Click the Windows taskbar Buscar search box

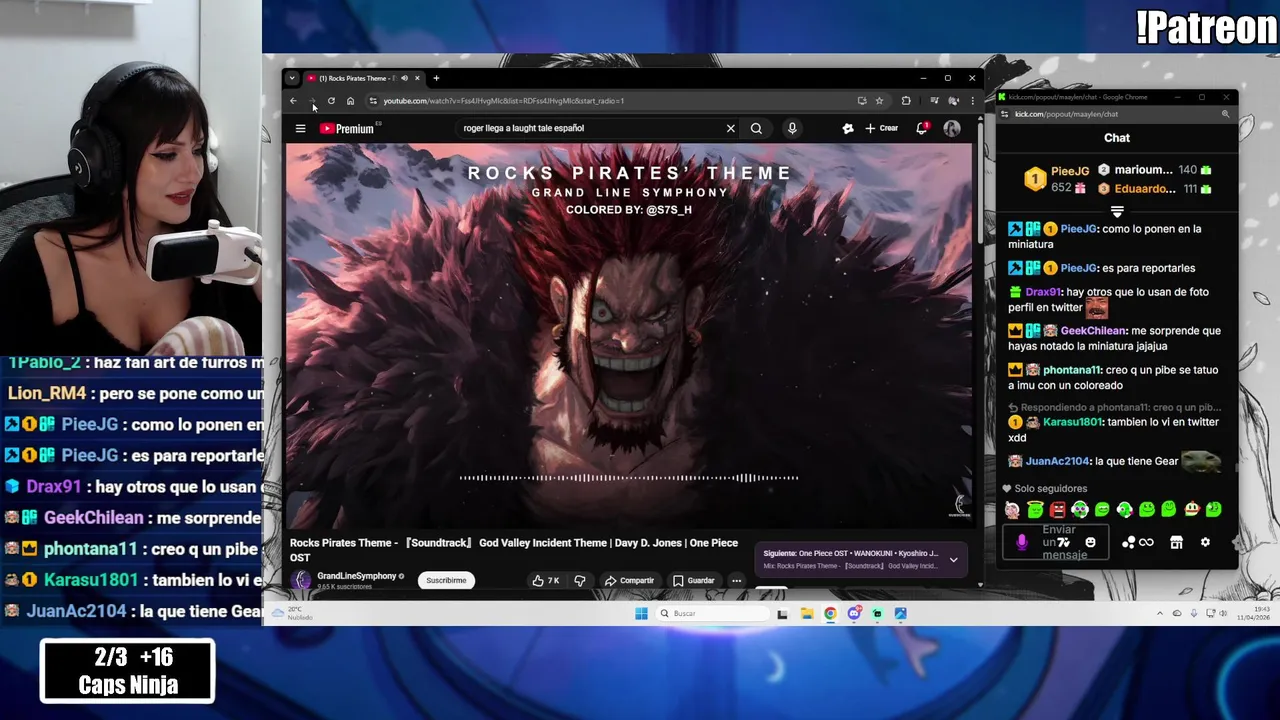point(714,614)
